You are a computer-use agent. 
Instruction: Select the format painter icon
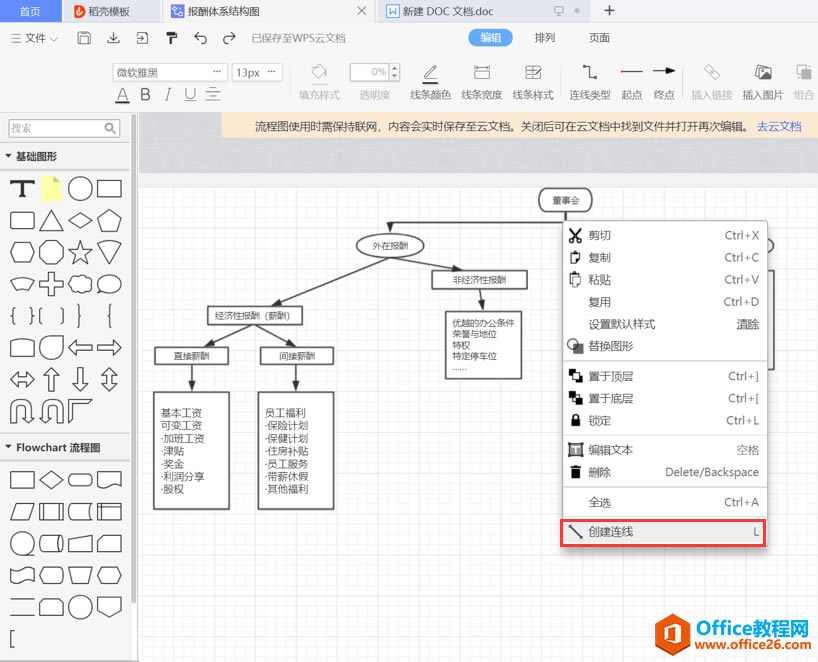tap(171, 37)
